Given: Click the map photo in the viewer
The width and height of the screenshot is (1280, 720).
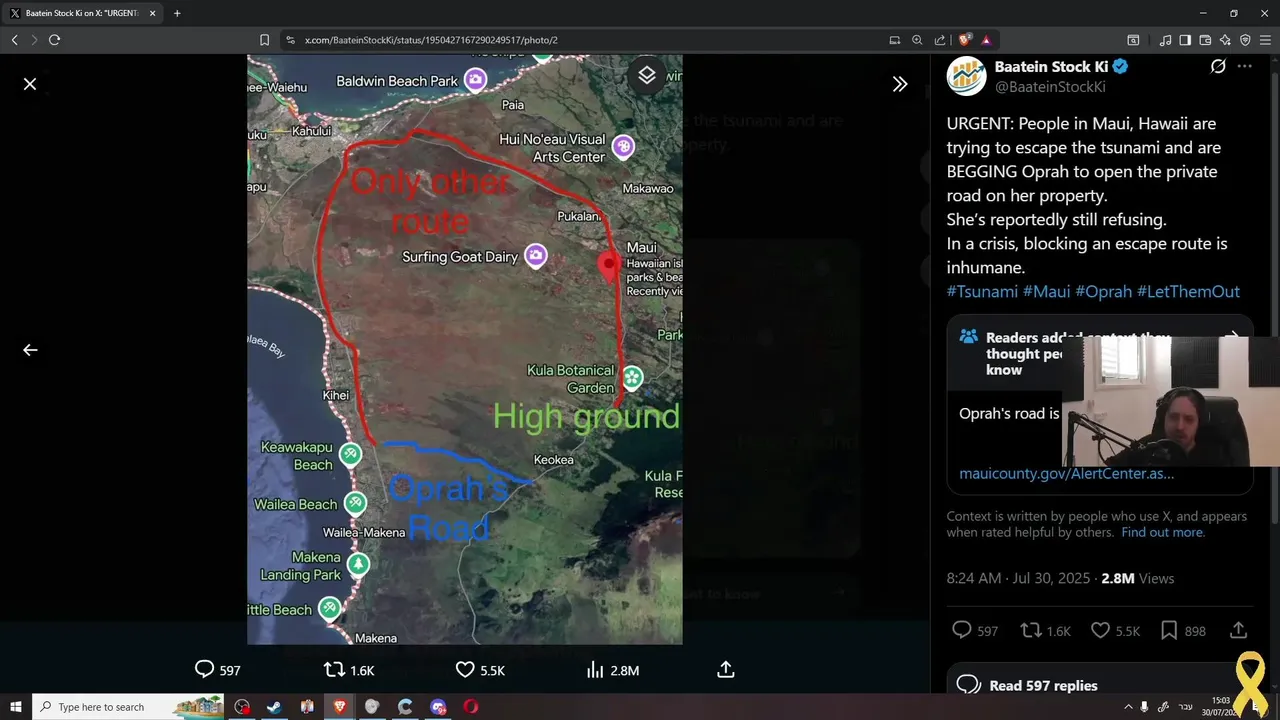Looking at the screenshot, I should 465,350.
